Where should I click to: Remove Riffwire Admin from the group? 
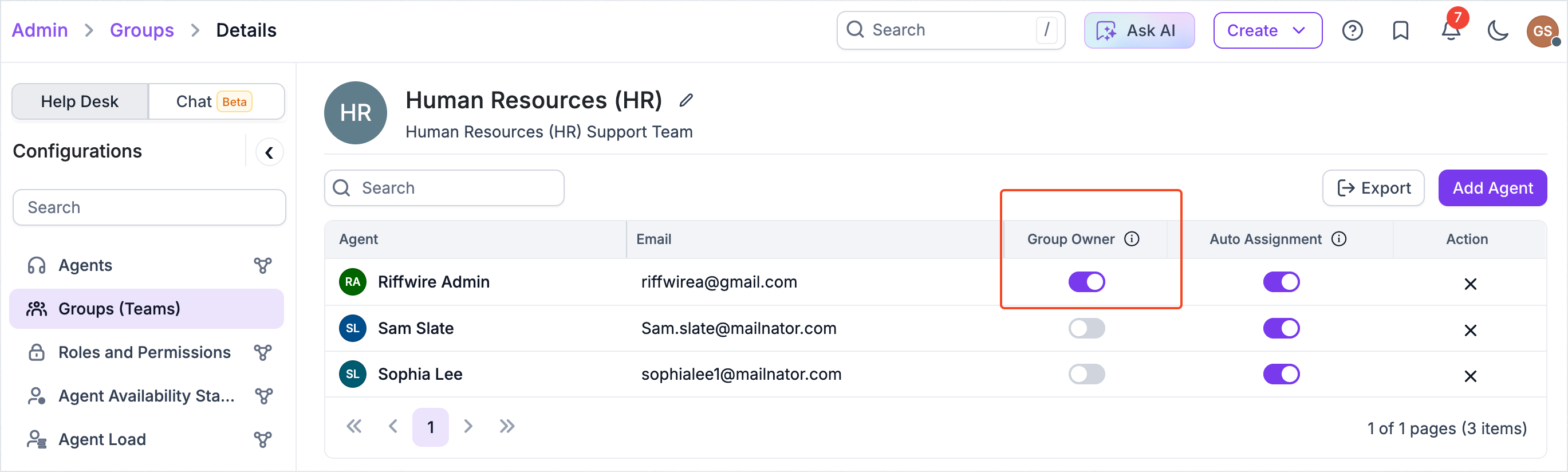[1470, 284]
